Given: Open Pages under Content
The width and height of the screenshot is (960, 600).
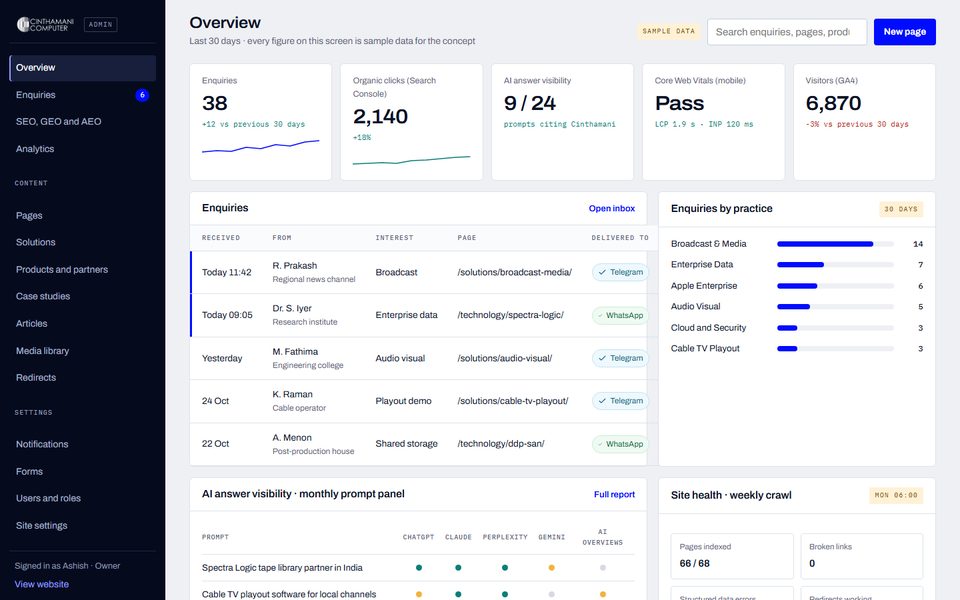Looking at the screenshot, I should (x=83, y=216).
